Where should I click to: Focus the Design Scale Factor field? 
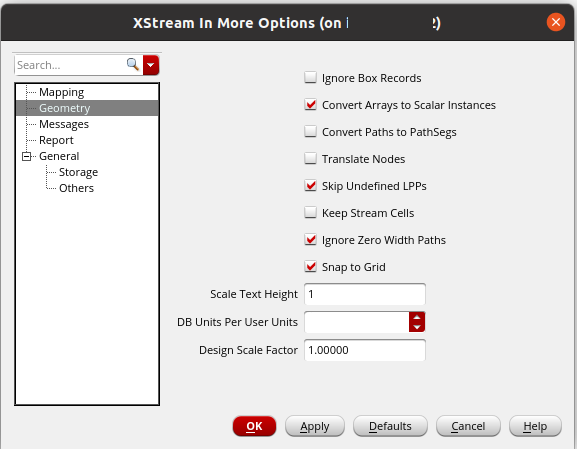[365, 350]
